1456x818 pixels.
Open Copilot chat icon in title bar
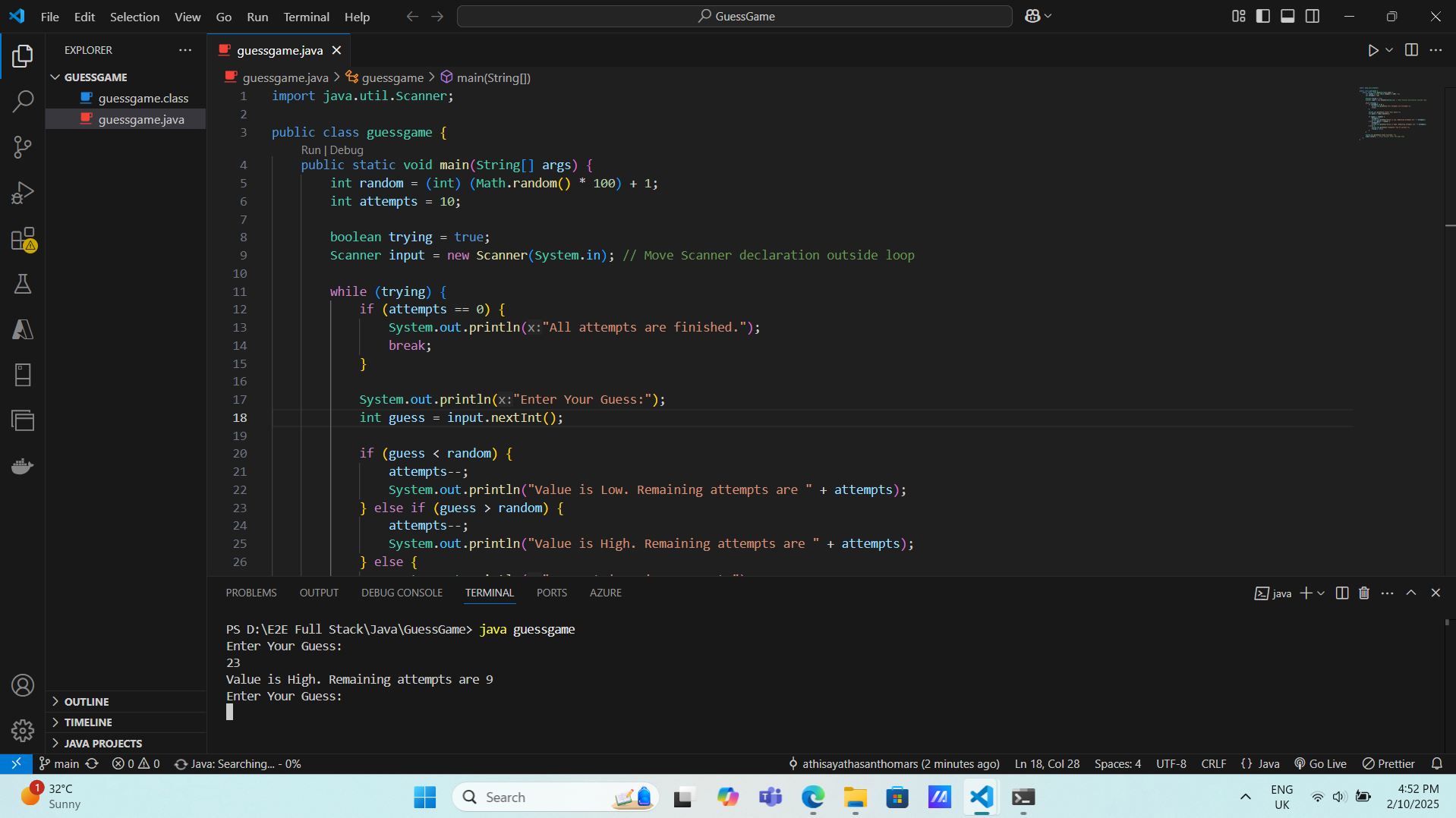click(x=1032, y=16)
